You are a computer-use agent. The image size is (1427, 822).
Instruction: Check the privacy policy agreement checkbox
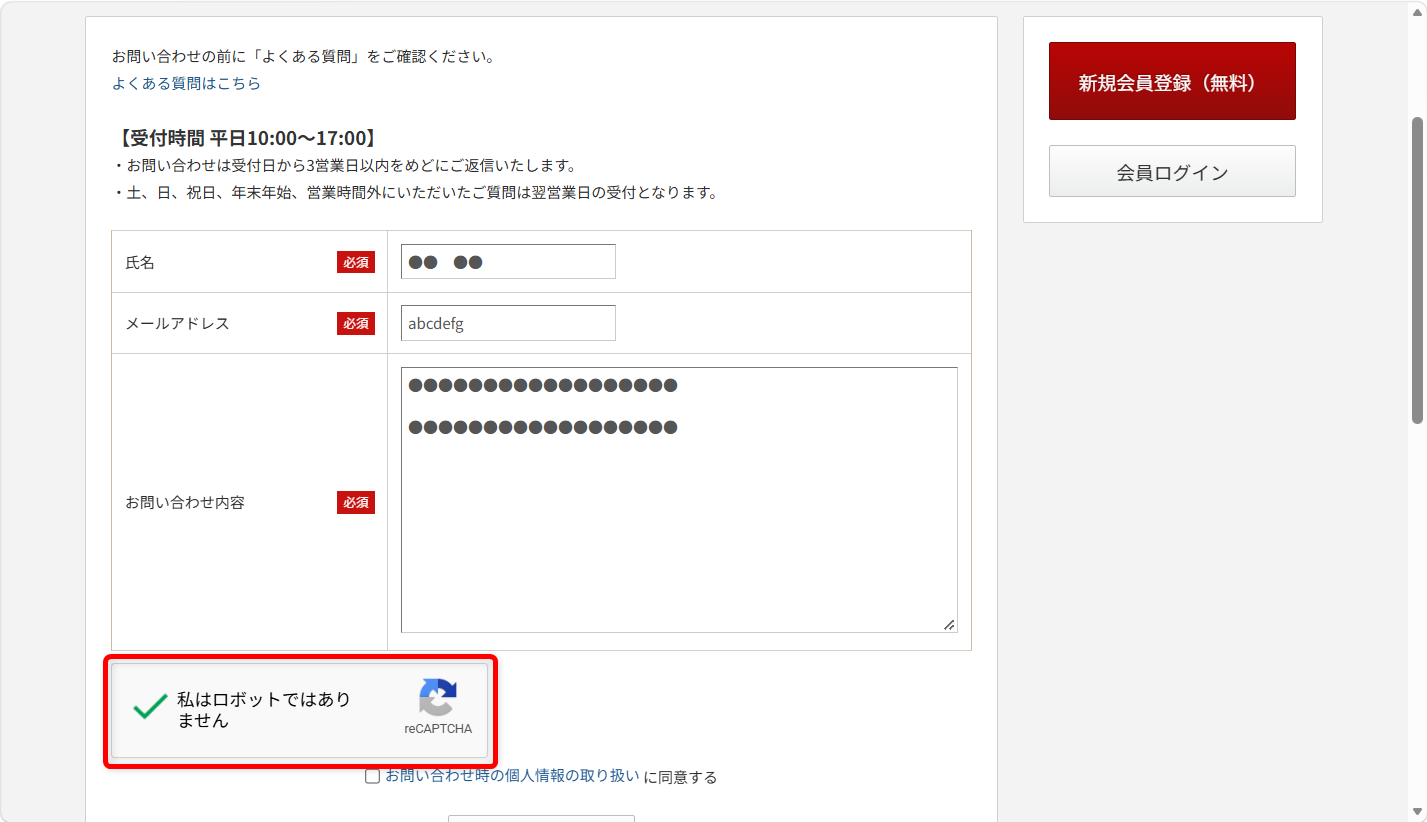click(x=372, y=777)
